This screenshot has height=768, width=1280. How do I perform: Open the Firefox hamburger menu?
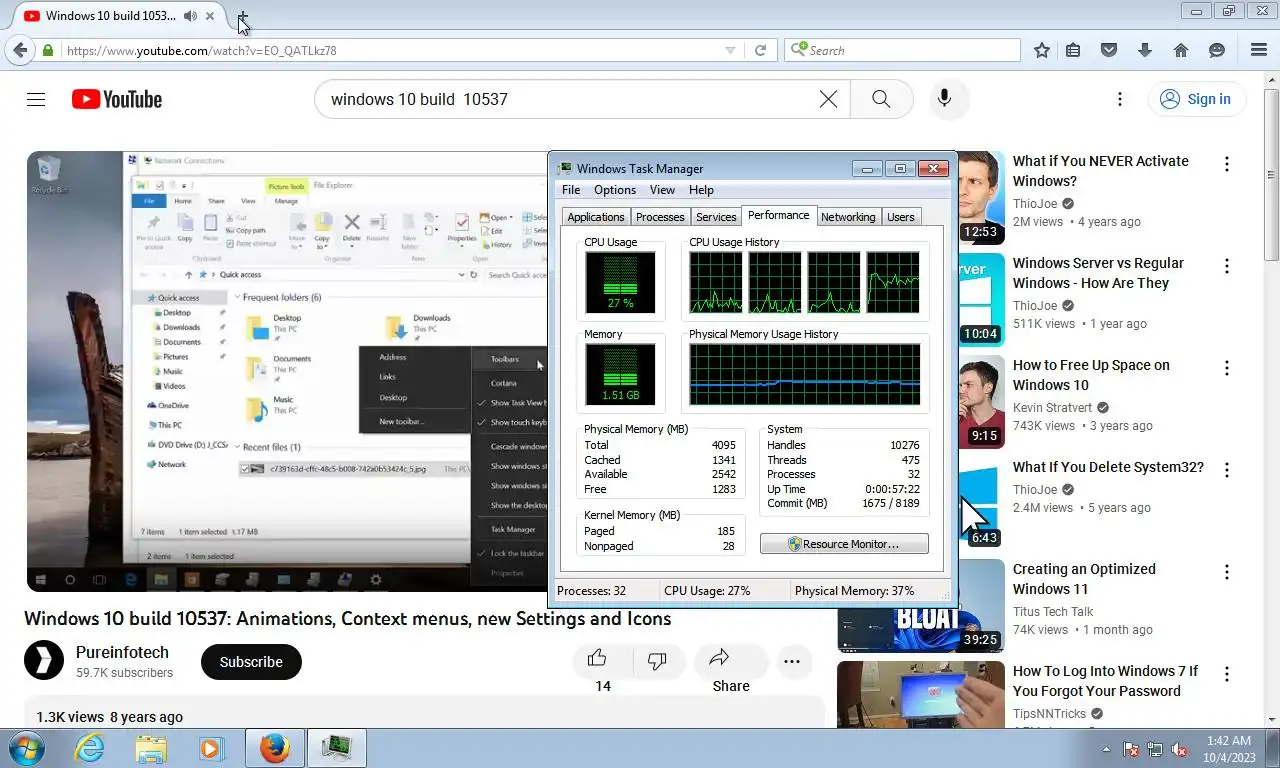1259,50
